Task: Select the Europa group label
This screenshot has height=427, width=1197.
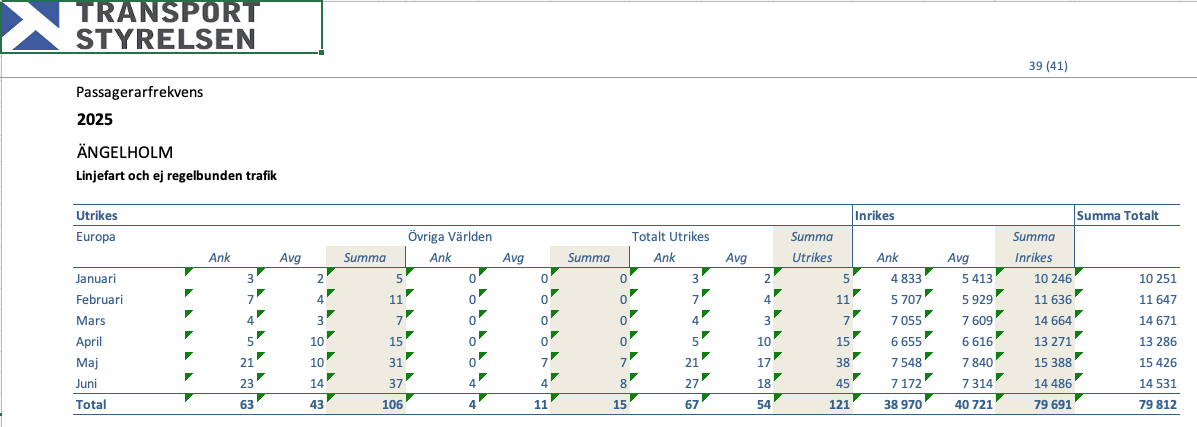Action: (x=96, y=237)
